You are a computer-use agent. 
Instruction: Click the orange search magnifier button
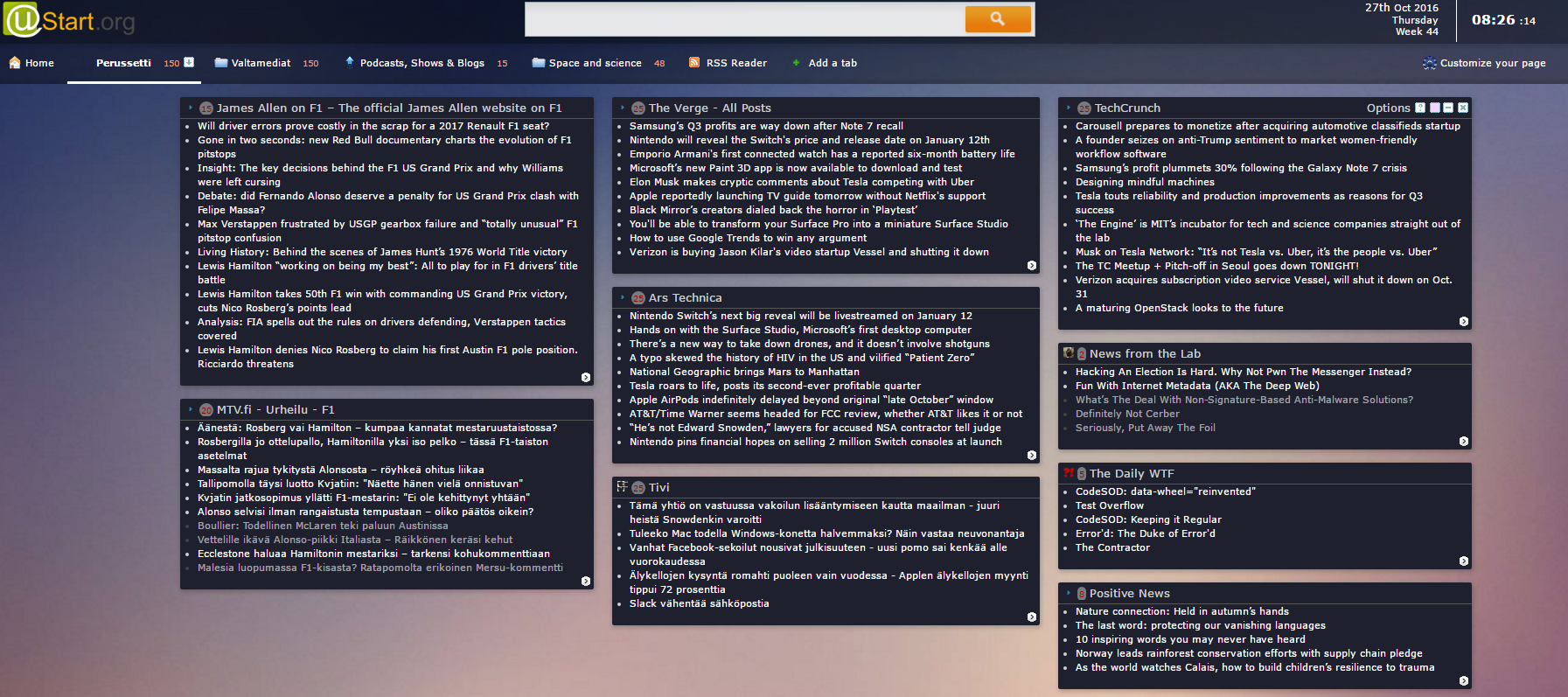tap(998, 18)
